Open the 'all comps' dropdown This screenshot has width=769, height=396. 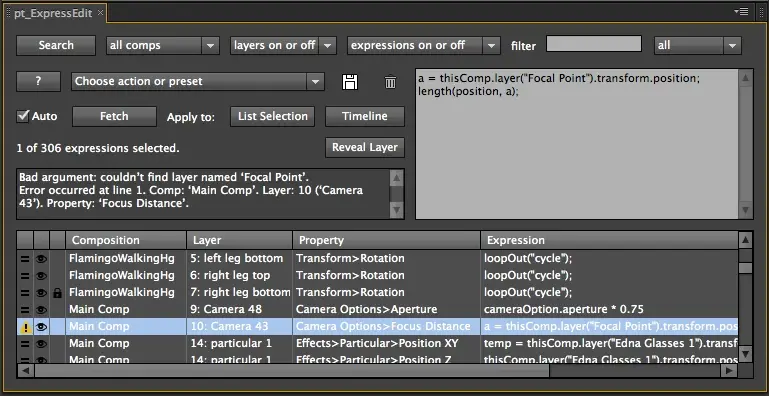163,46
